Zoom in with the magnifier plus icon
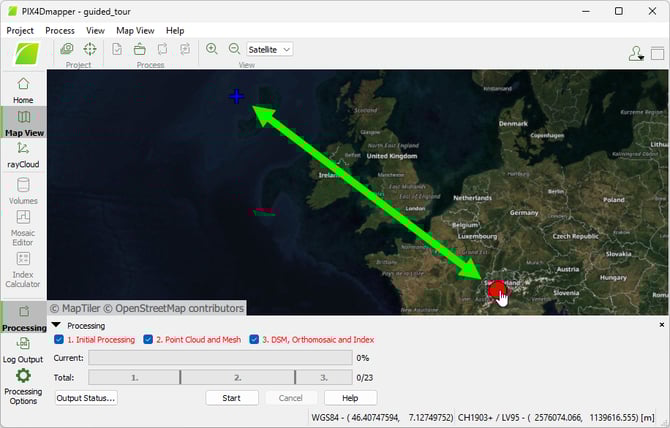The width and height of the screenshot is (670, 428). pos(212,49)
